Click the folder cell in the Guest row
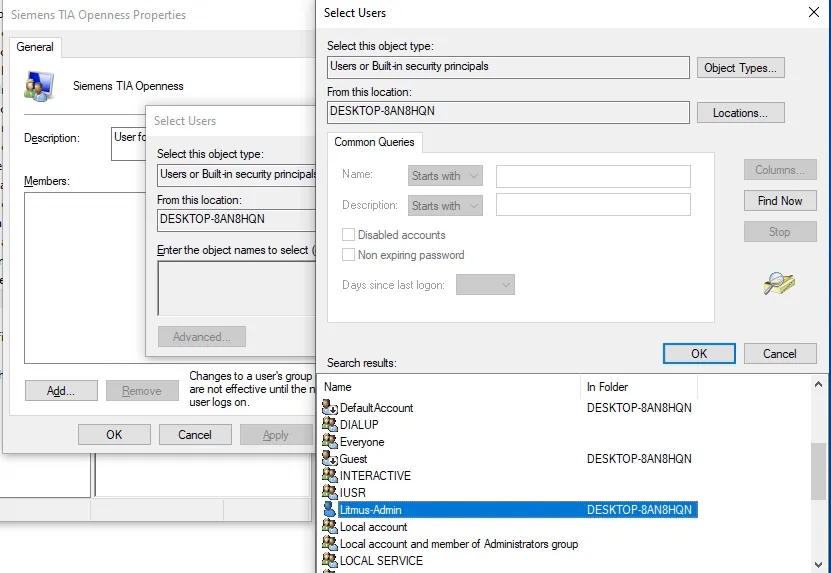This screenshot has width=831, height=573. [639, 459]
